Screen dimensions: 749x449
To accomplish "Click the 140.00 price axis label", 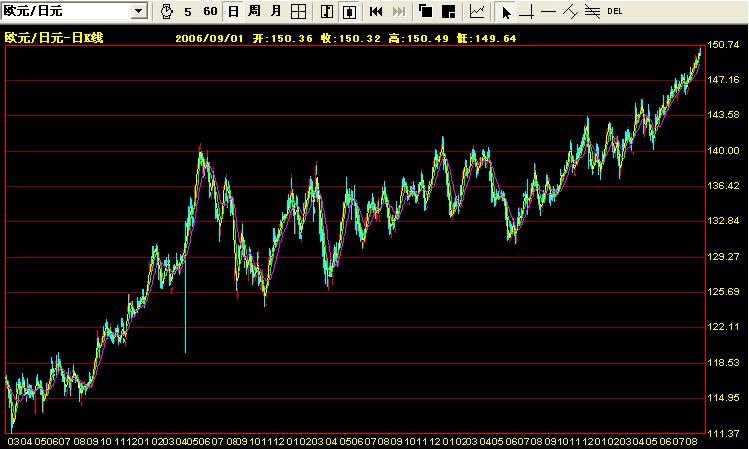I will pos(723,150).
